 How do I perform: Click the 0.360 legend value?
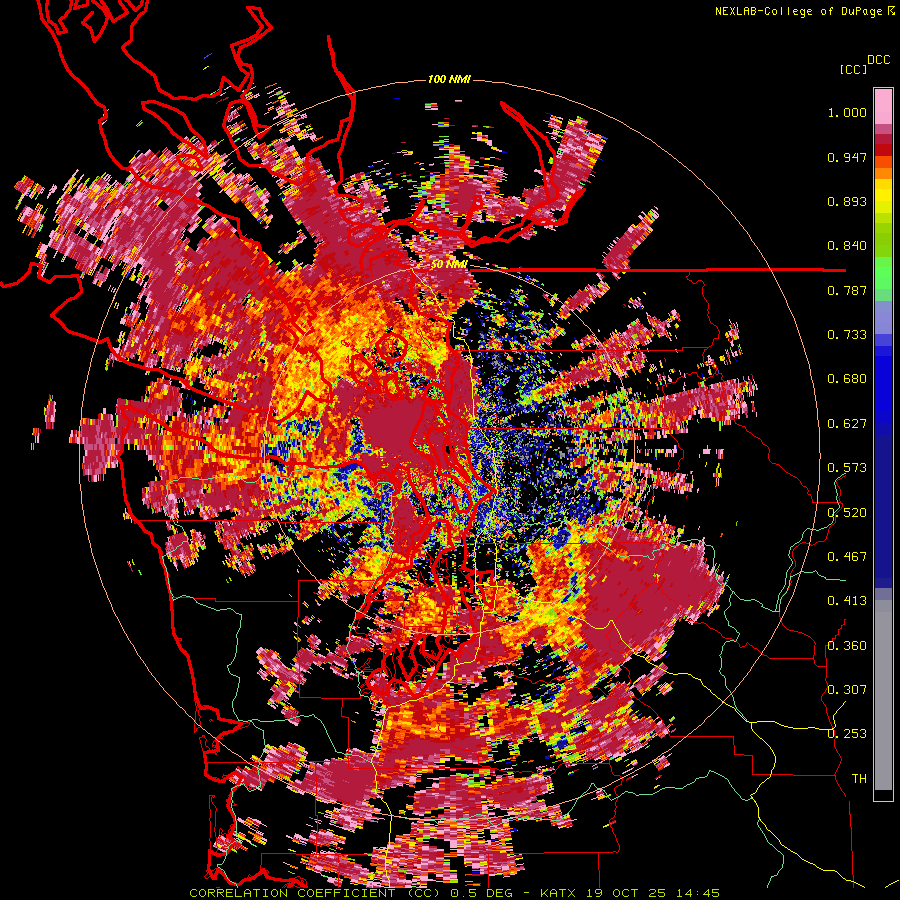(847, 646)
